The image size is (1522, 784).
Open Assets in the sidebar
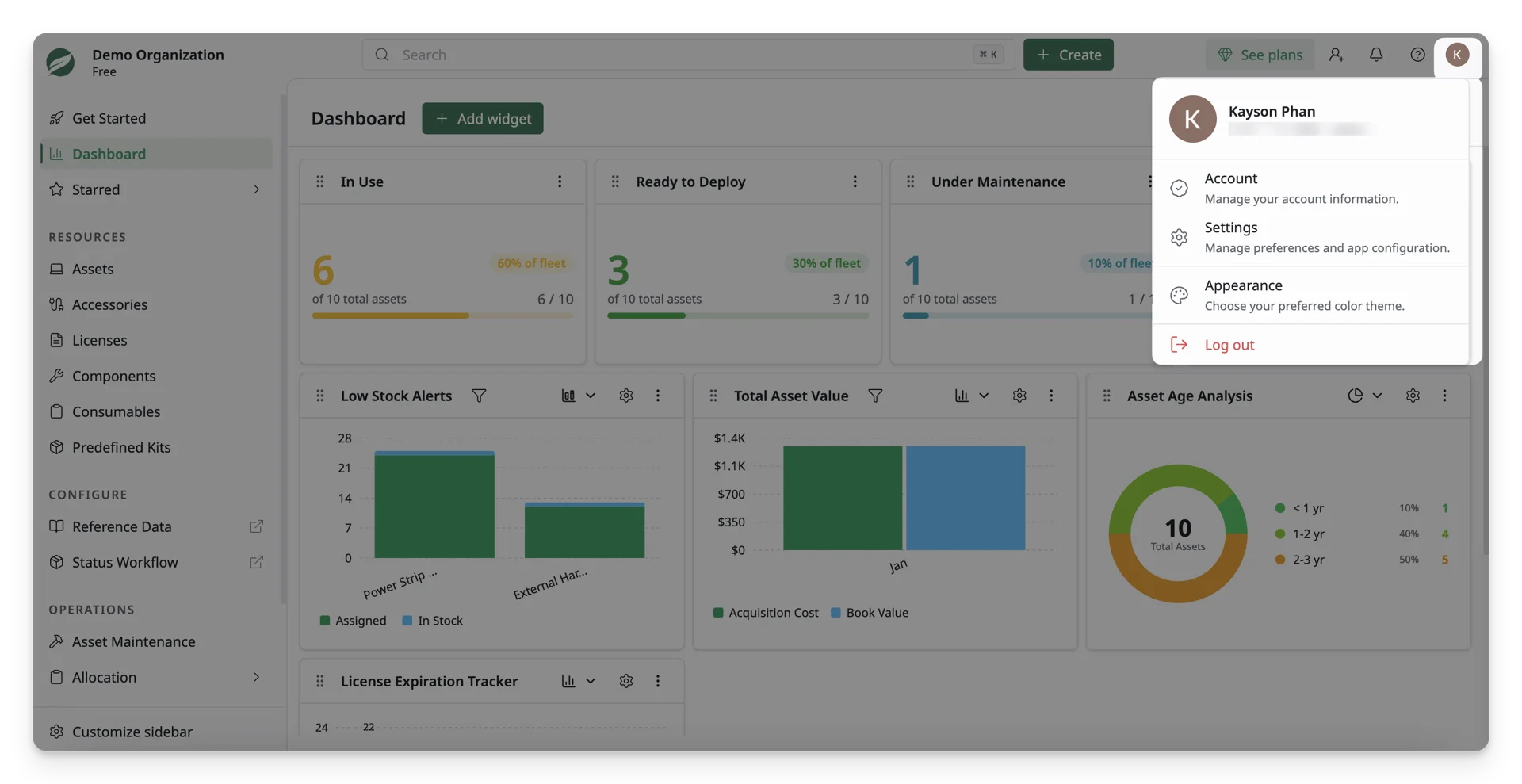click(156, 269)
